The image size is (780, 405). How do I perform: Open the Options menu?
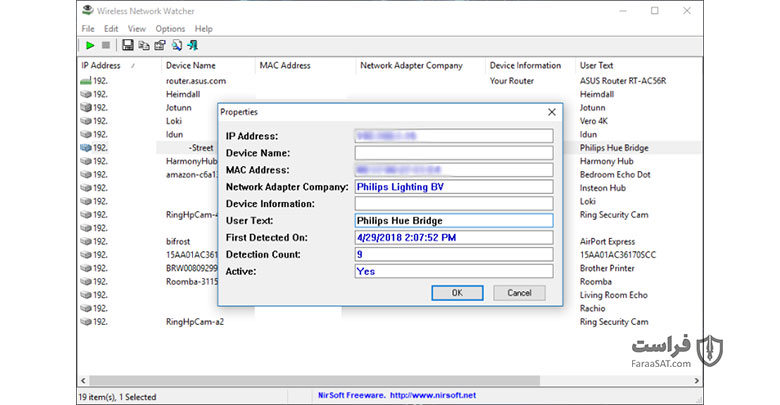170,29
